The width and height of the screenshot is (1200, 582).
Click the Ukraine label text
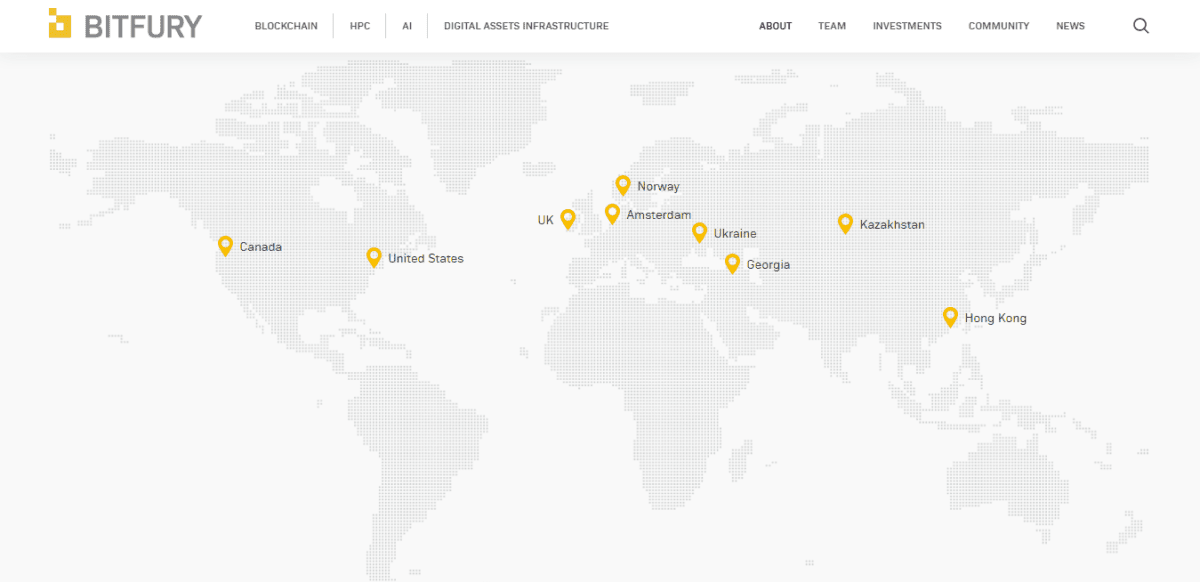point(735,234)
